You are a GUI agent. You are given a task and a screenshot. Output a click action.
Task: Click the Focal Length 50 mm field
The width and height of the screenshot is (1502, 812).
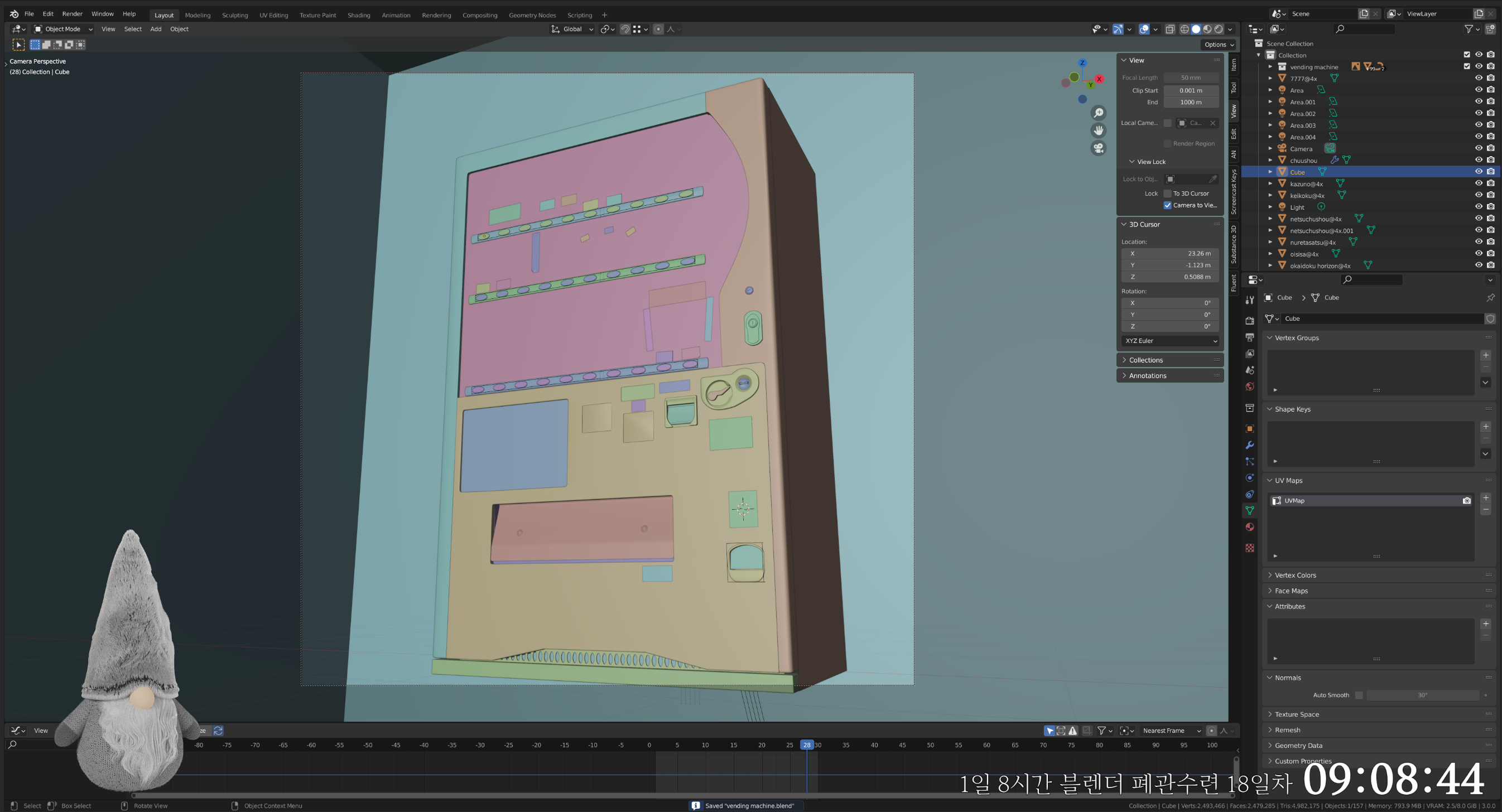1191,78
